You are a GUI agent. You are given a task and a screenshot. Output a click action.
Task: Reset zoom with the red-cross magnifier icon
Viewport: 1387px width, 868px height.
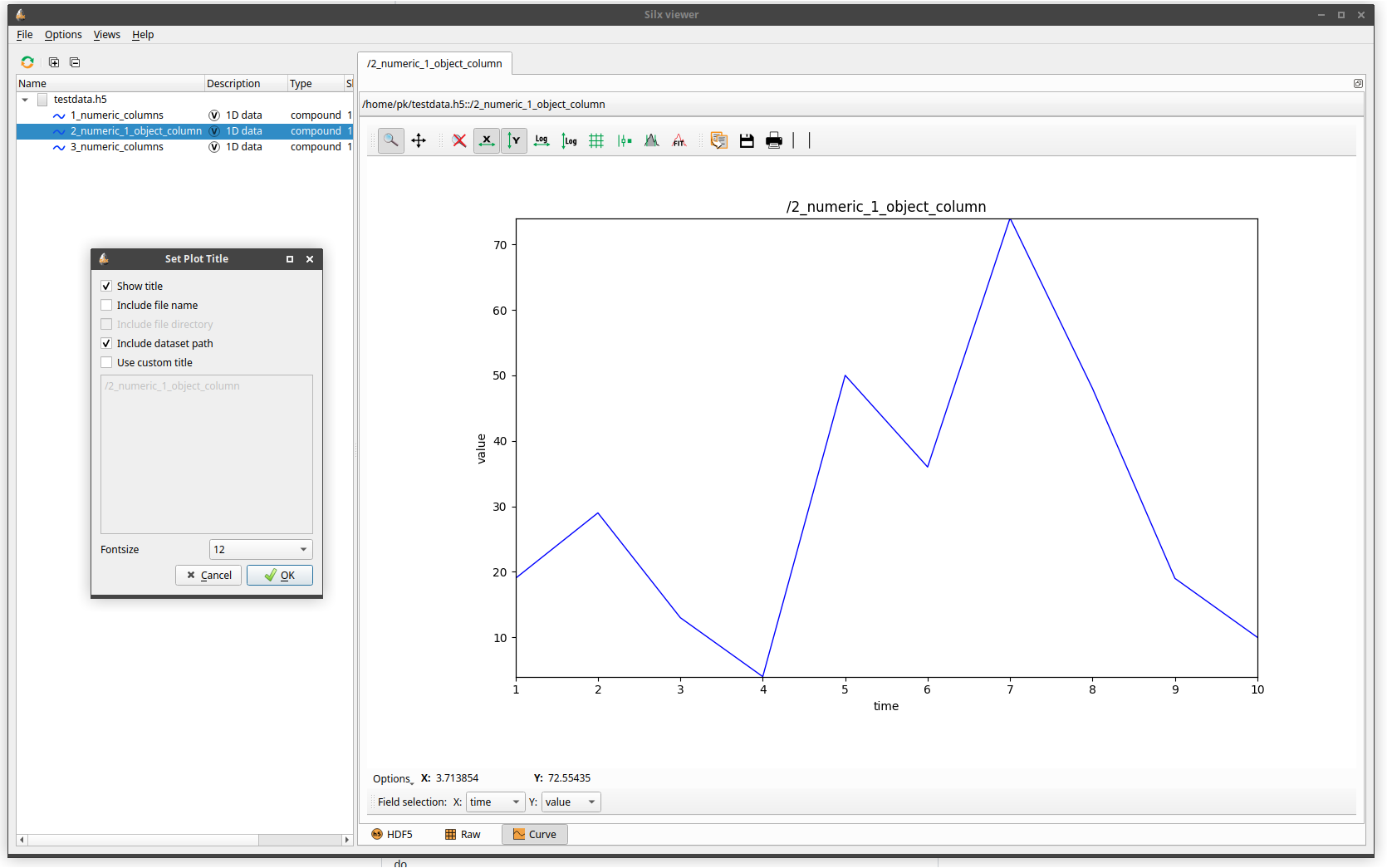(x=459, y=140)
